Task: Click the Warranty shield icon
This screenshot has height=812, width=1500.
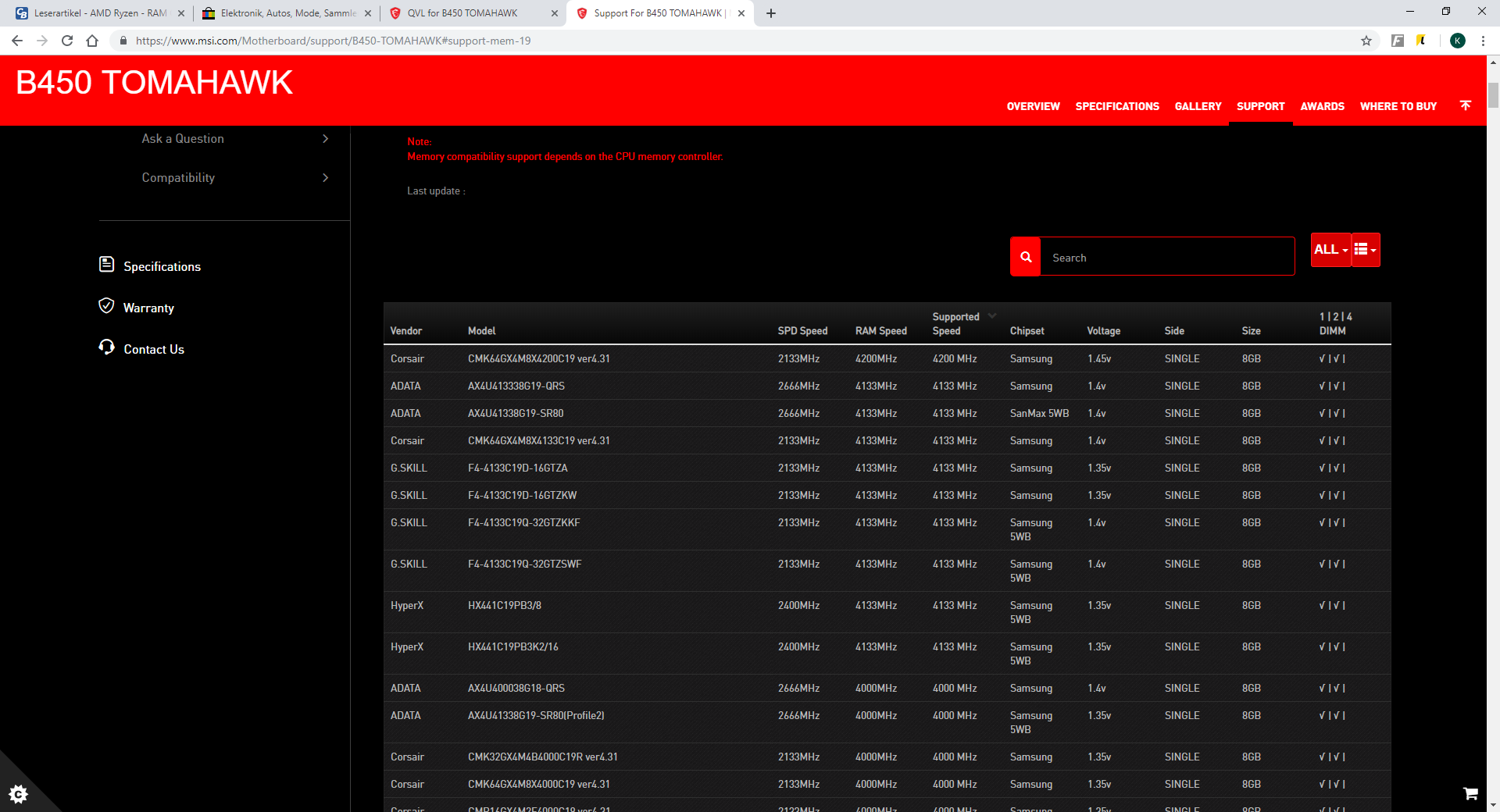Action: click(x=106, y=305)
